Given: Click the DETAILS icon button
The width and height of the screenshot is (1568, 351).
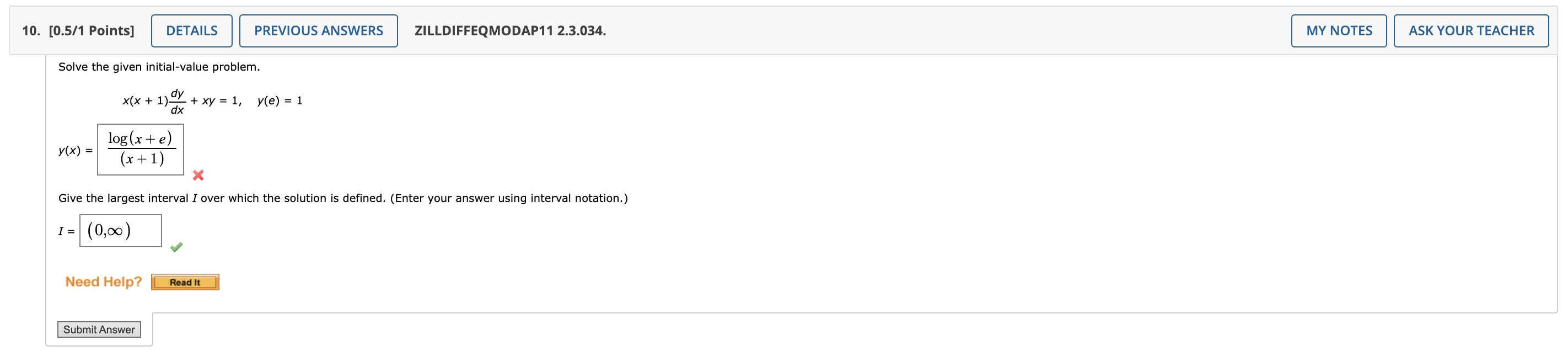Looking at the screenshot, I should coord(192,30).
